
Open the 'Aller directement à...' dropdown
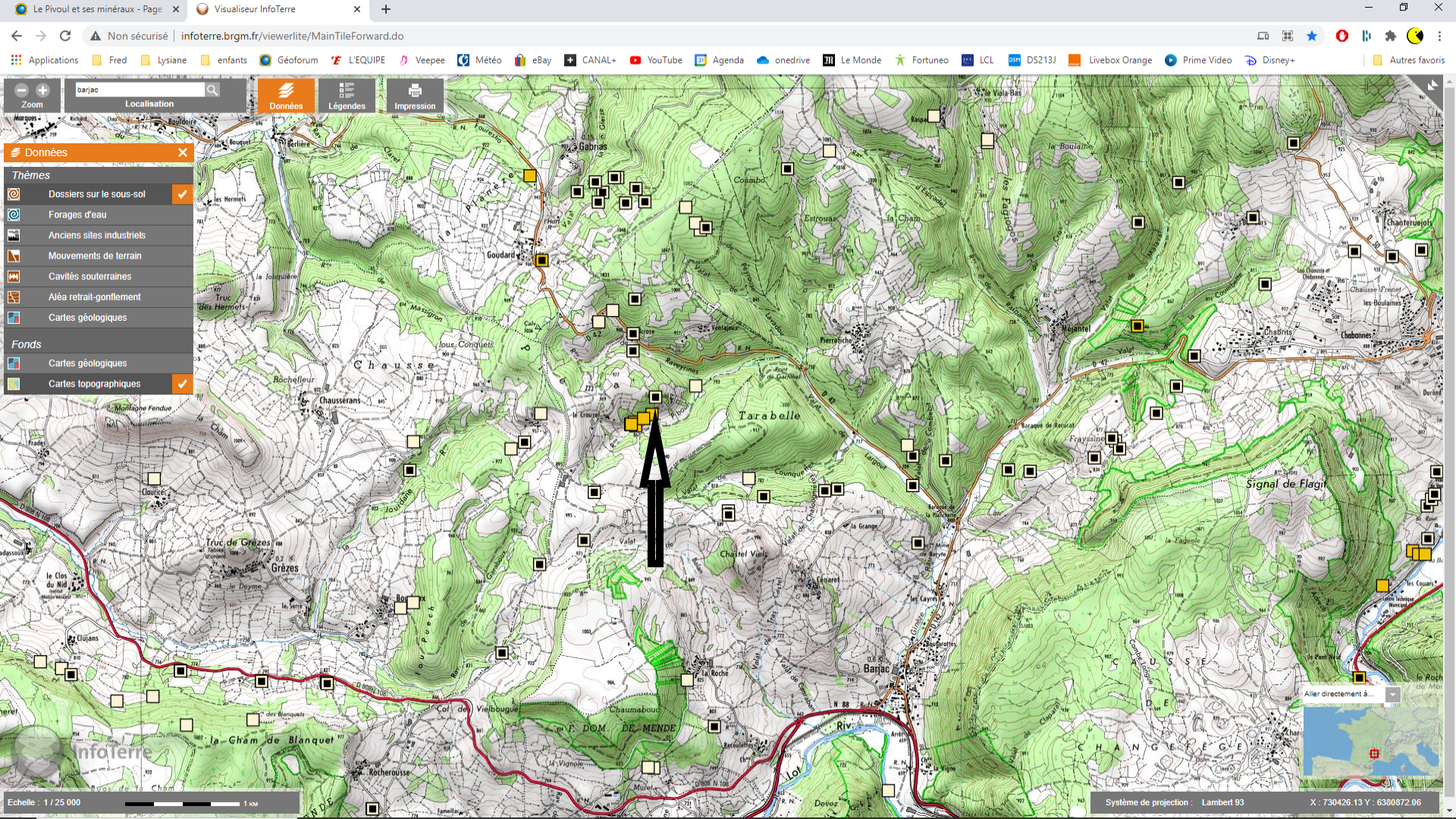(1392, 695)
